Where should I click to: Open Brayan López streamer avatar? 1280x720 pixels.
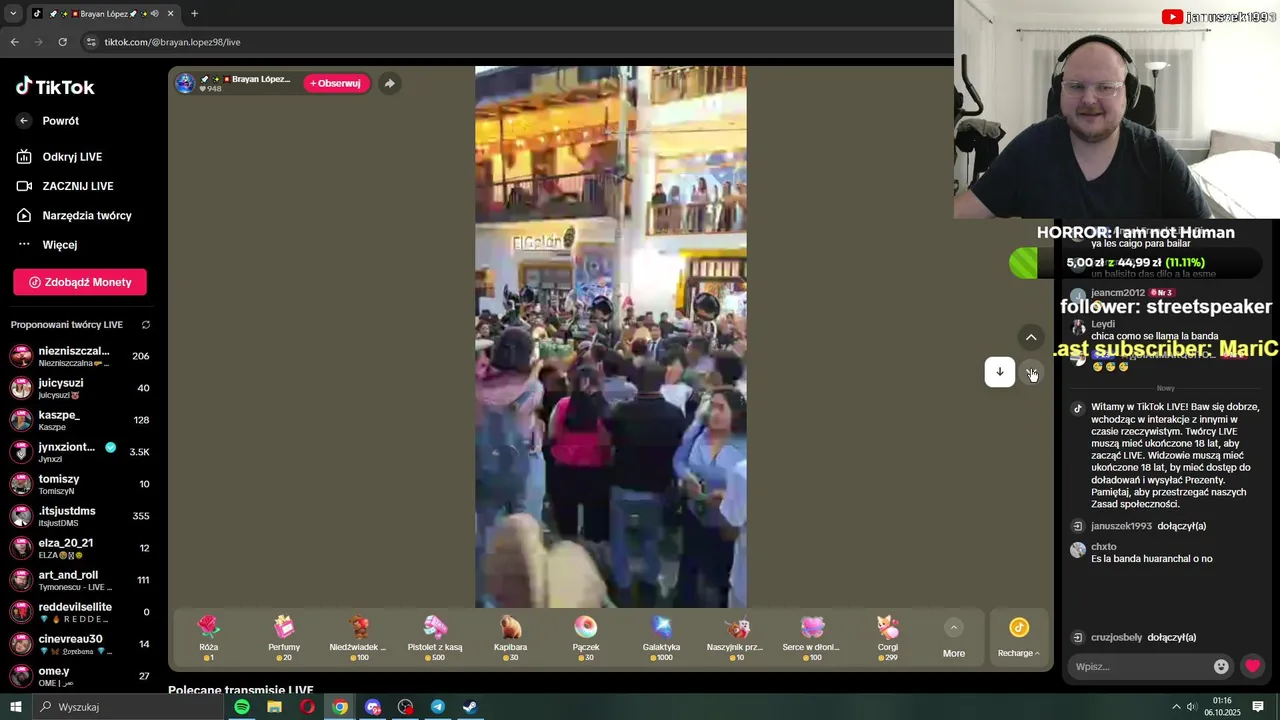[185, 83]
